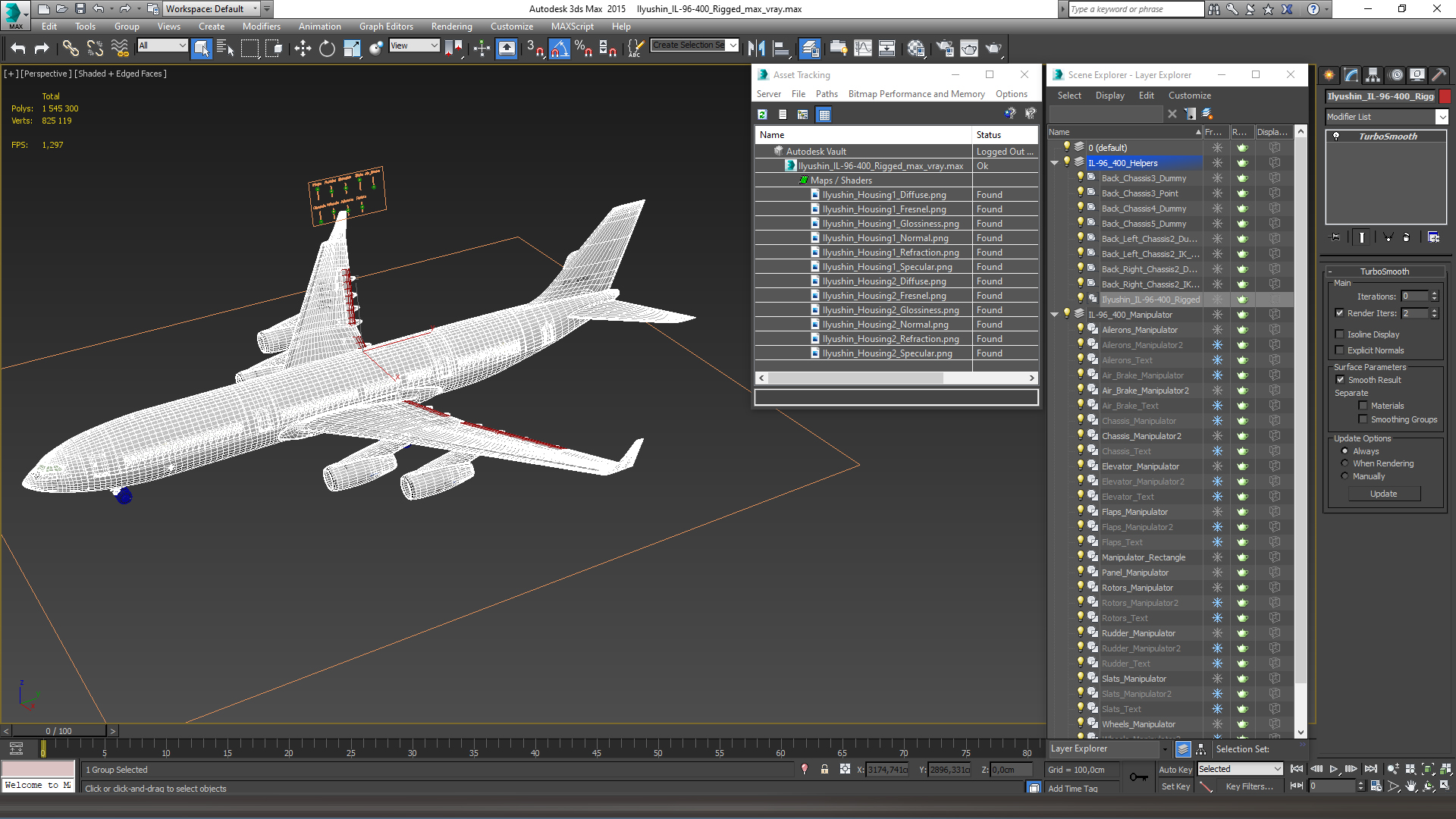The height and width of the screenshot is (819, 1456).
Task: Click the Iterations input field
Action: (x=1414, y=297)
